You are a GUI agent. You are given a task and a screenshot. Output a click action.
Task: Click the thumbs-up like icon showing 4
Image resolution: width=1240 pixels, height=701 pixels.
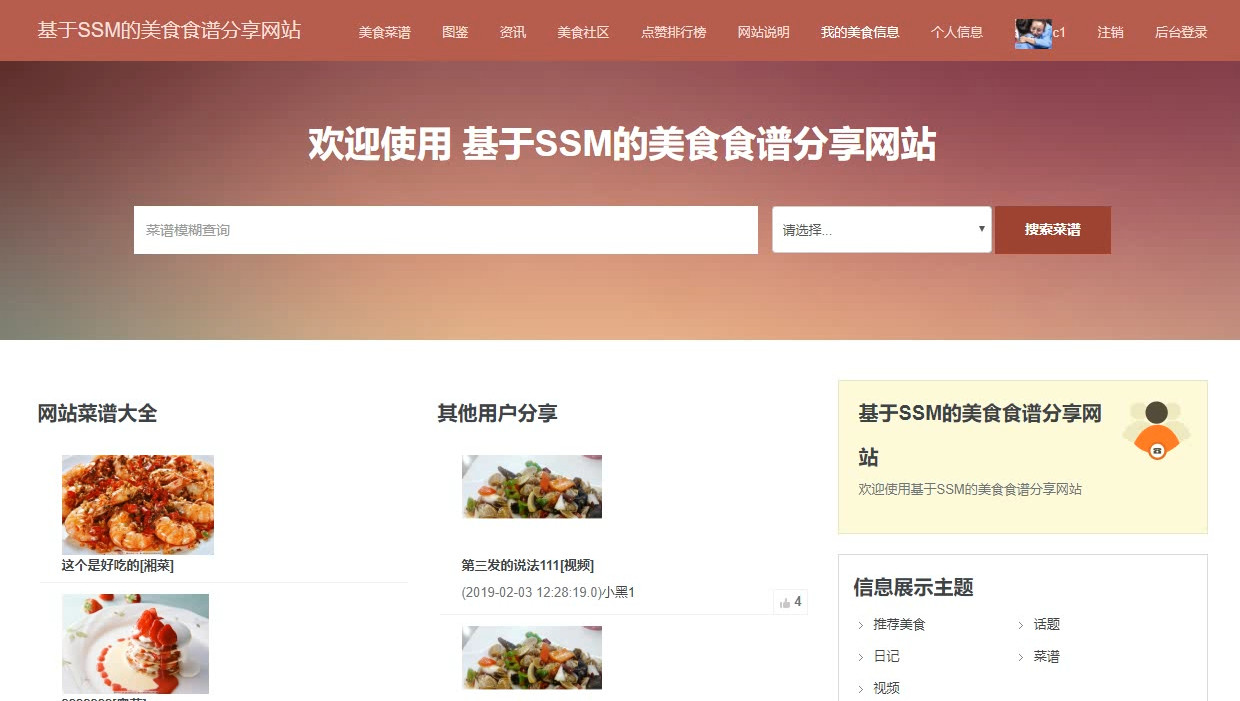(x=785, y=603)
